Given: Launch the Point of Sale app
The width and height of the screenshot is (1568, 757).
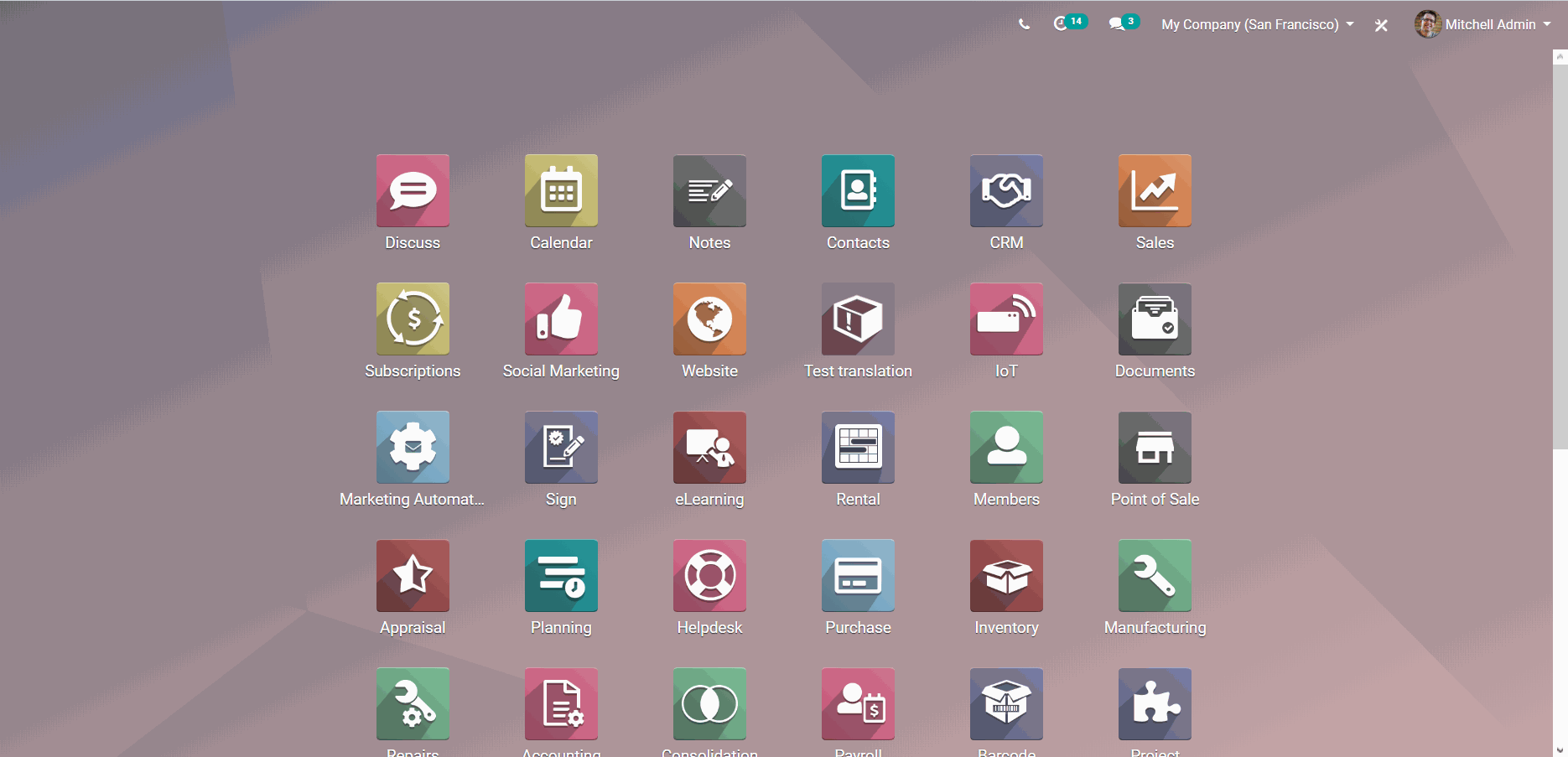Looking at the screenshot, I should 1155,448.
